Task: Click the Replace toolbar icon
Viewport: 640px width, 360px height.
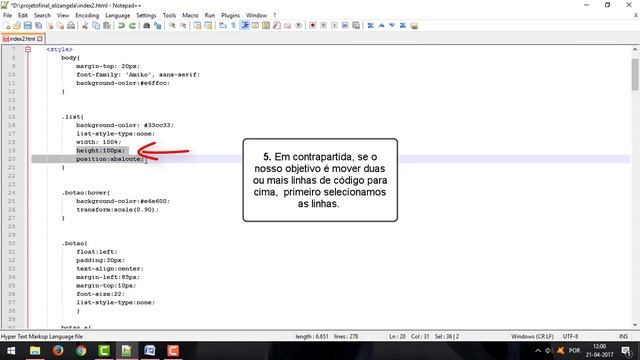Action: coord(157,25)
